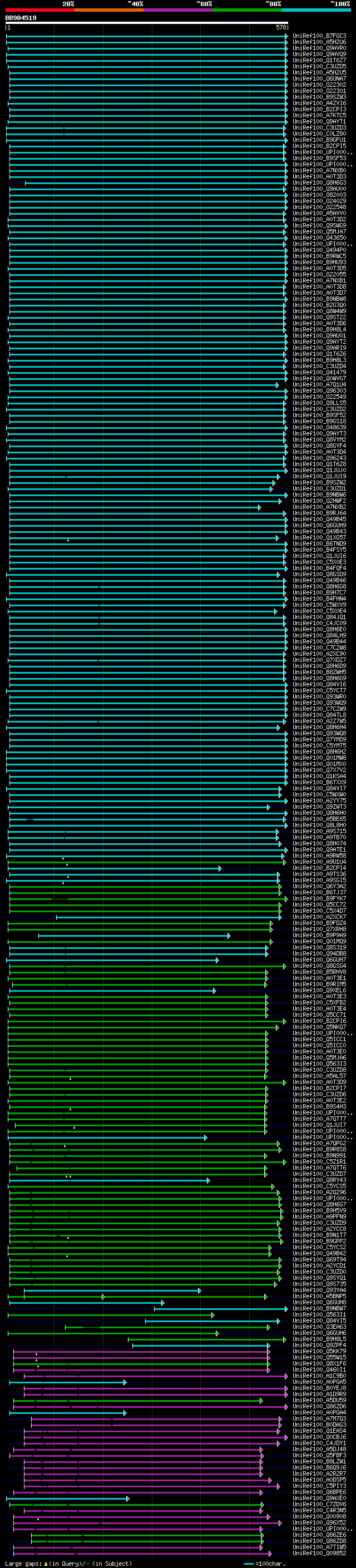Click the query end position 578

click(x=281, y=27)
